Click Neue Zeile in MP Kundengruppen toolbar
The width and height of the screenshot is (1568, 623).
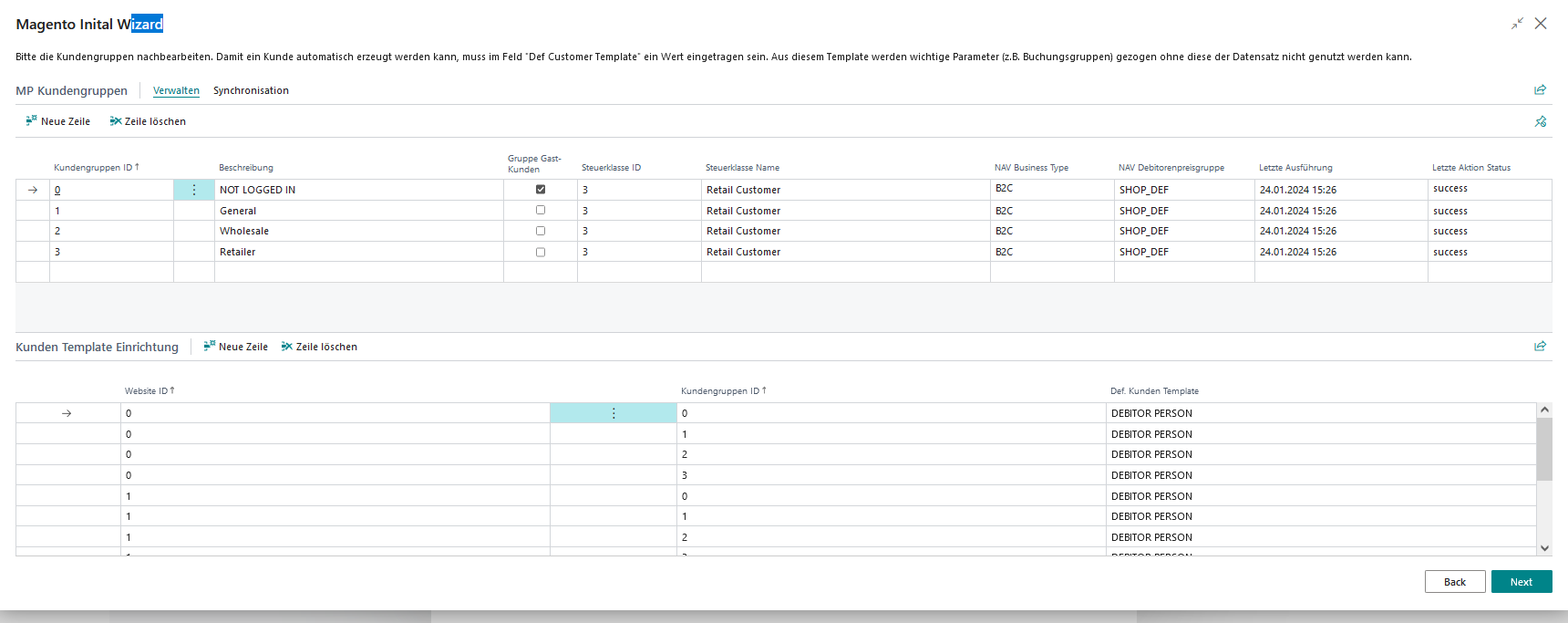[57, 121]
